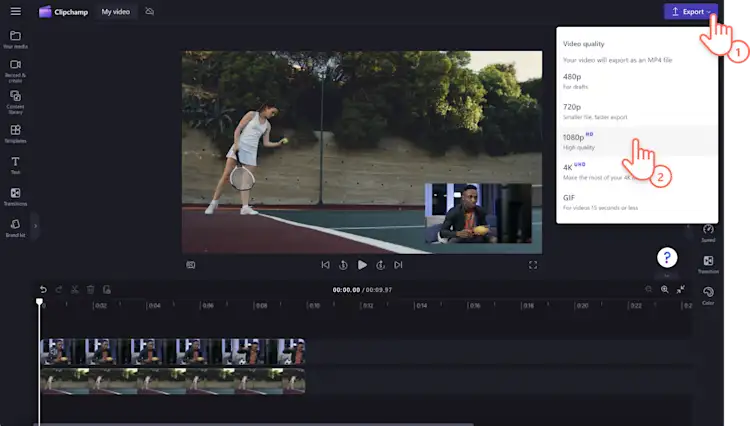Image resolution: width=750 pixels, height=426 pixels.
Task: Open the Record & create sidebar tab
Action: 15,71
